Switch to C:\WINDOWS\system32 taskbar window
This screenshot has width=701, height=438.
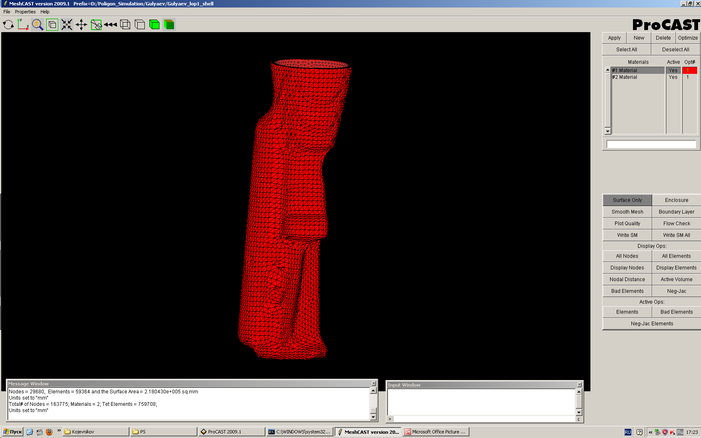pyautogui.click(x=300, y=432)
